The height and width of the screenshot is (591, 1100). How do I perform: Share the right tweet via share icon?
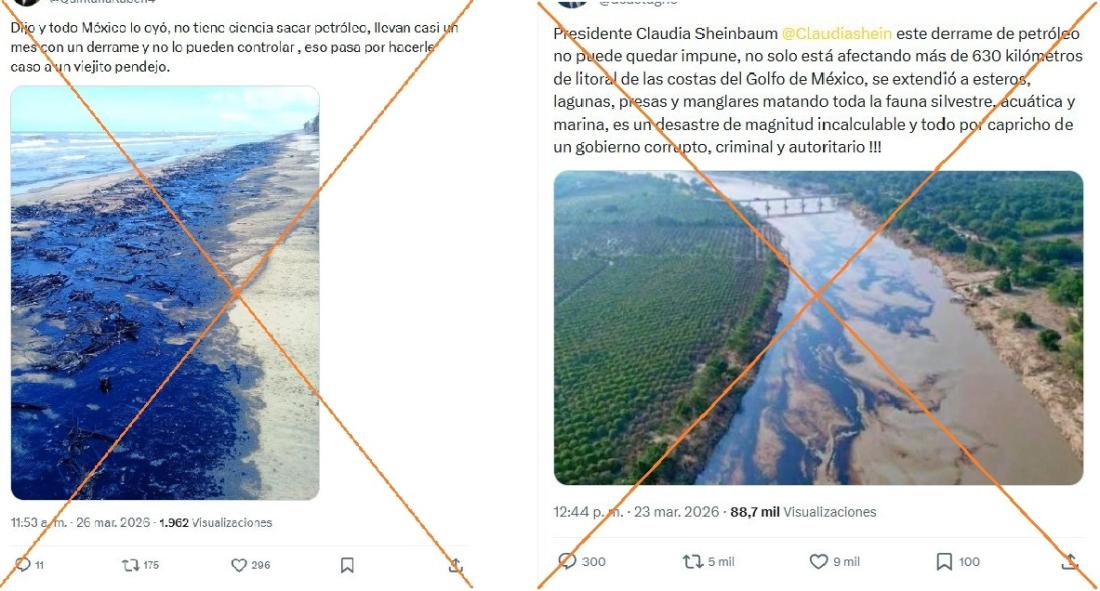[x=1069, y=561]
